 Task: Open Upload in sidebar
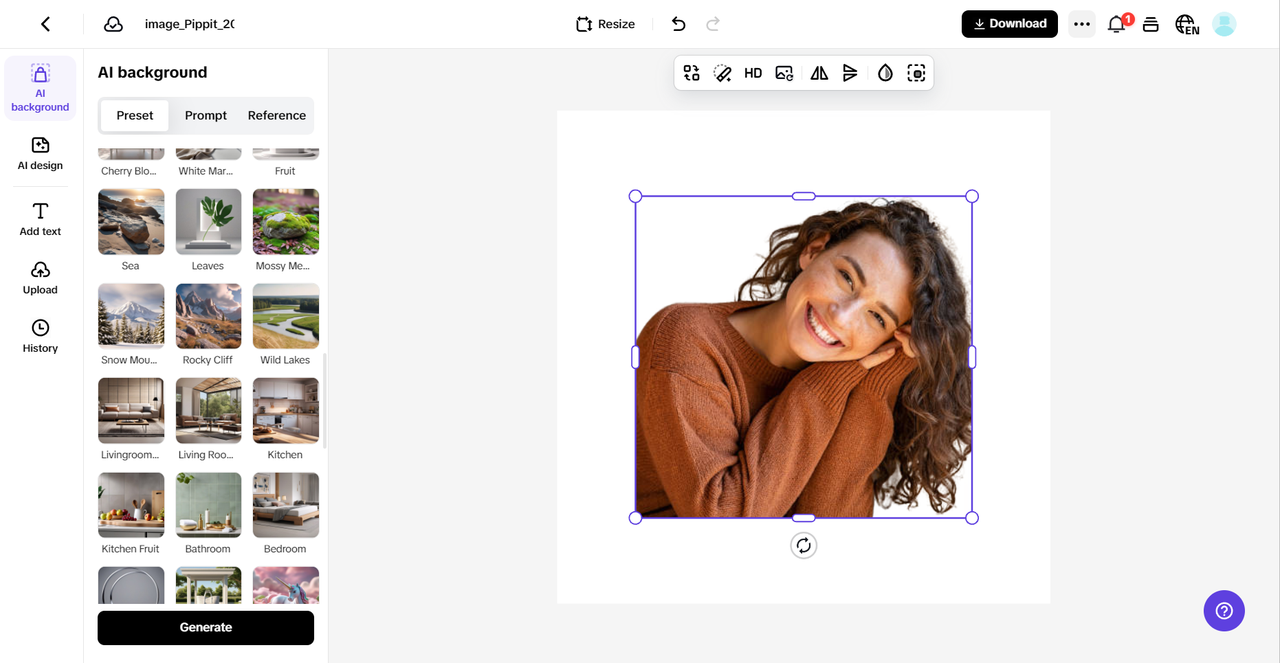40,278
